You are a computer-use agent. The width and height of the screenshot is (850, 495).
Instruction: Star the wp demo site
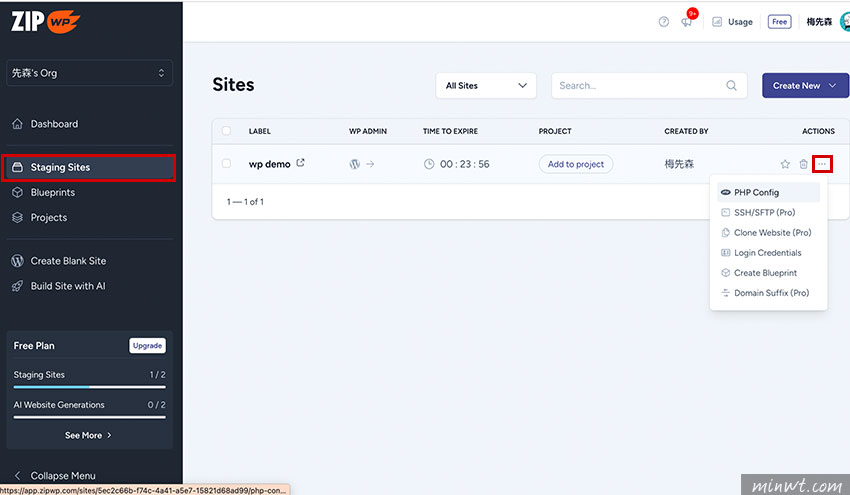[x=785, y=164]
